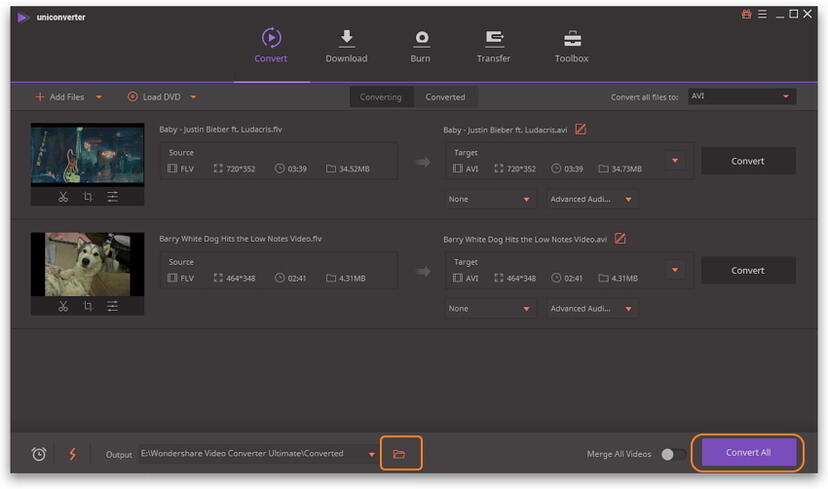Screen dimensions: 828x489
Task: Click Load DVD button
Action: pyautogui.click(x=154, y=97)
